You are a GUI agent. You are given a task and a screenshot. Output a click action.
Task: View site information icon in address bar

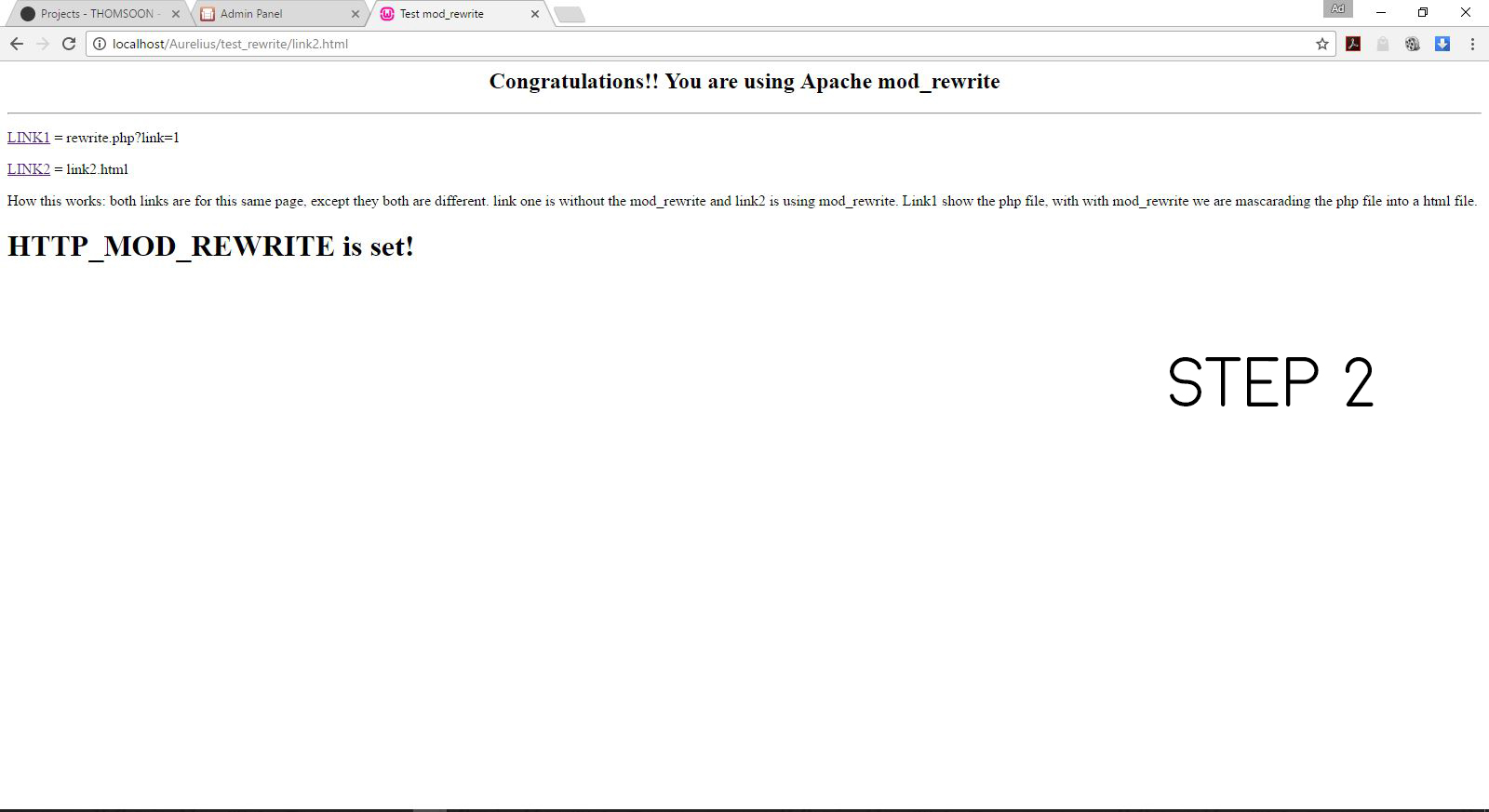tap(100, 44)
